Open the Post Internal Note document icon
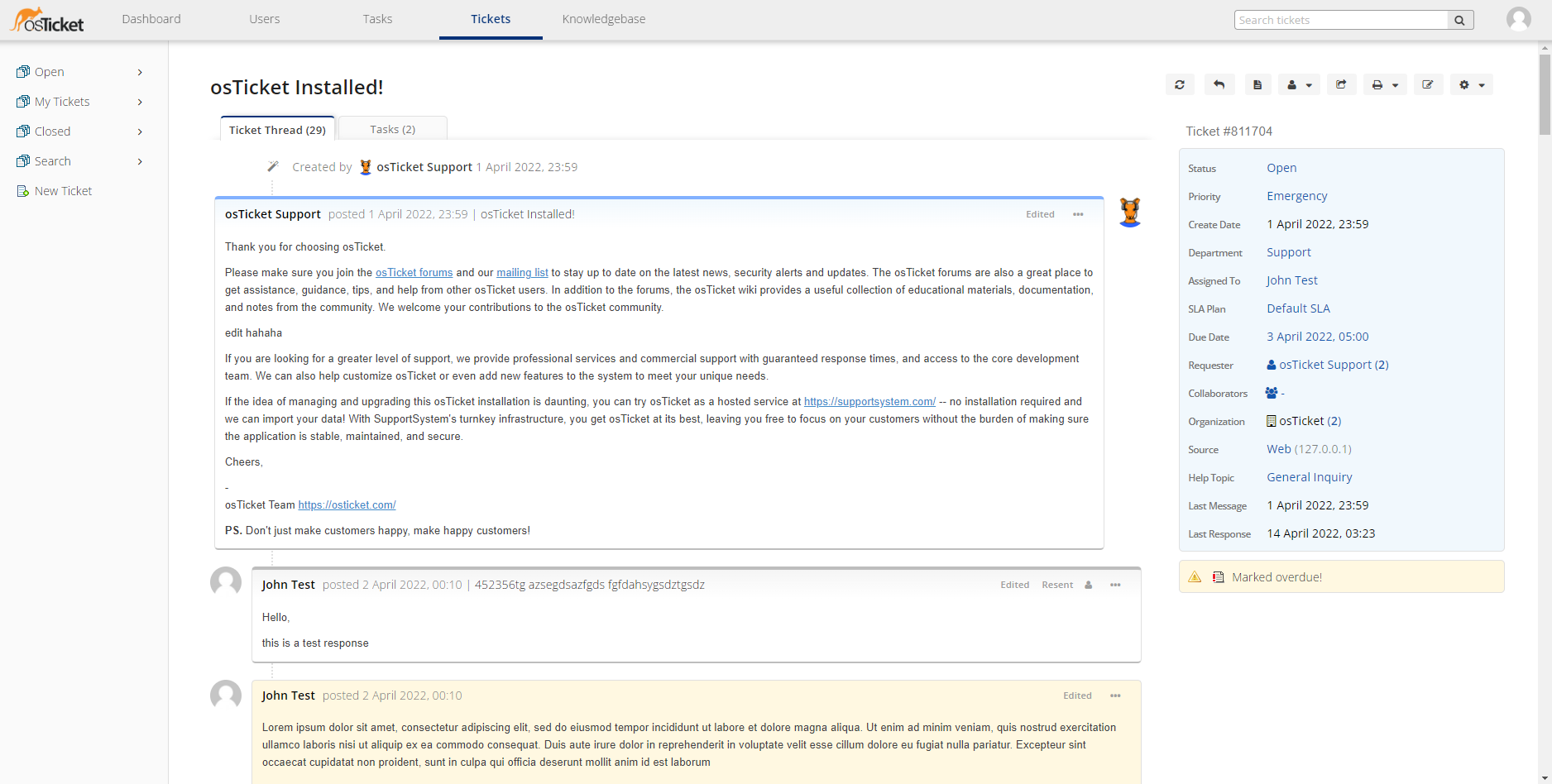The image size is (1552, 784). 1257,84
